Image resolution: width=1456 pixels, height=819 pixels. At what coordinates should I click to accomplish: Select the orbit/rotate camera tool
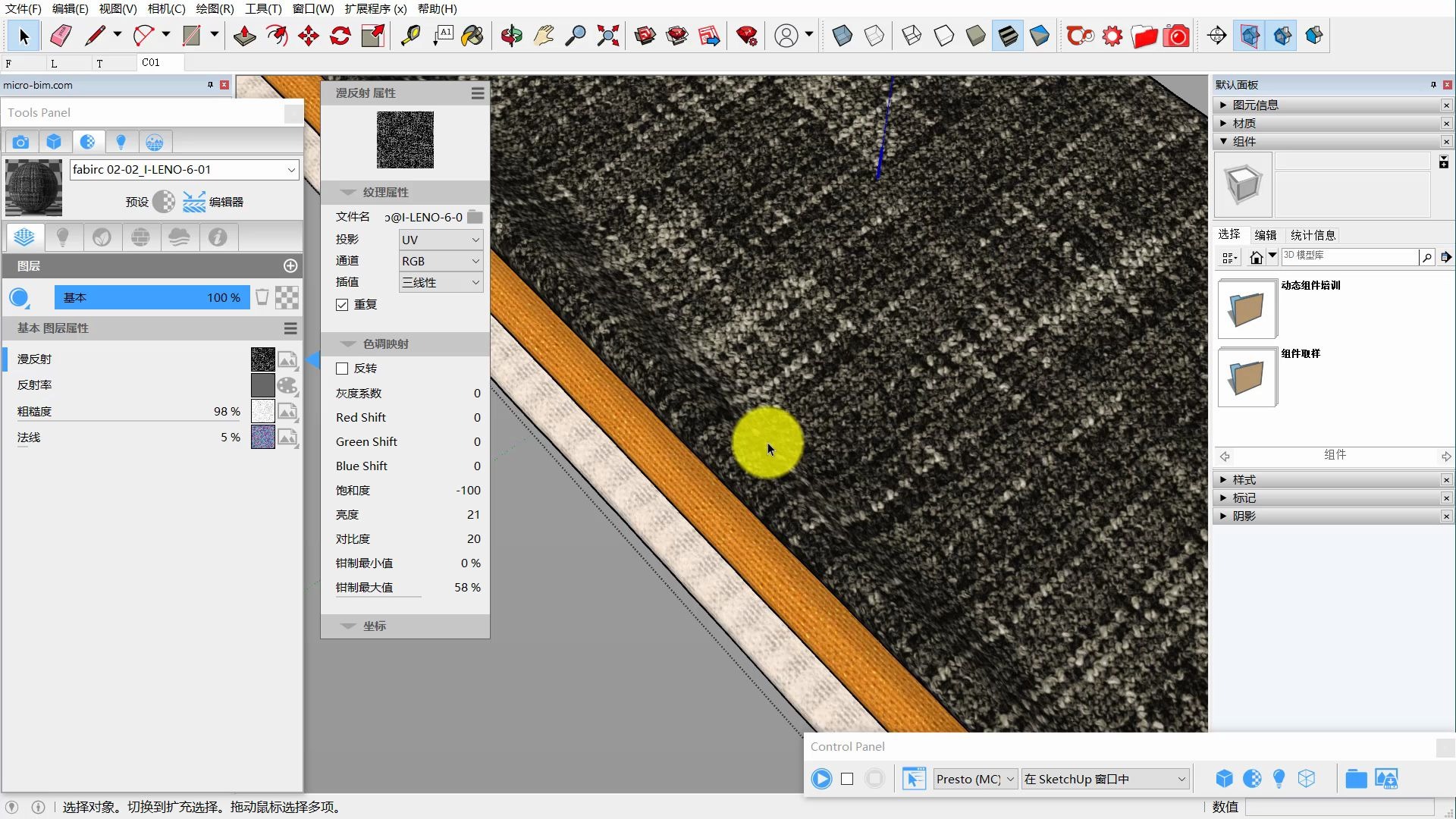pyautogui.click(x=511, y=36)
